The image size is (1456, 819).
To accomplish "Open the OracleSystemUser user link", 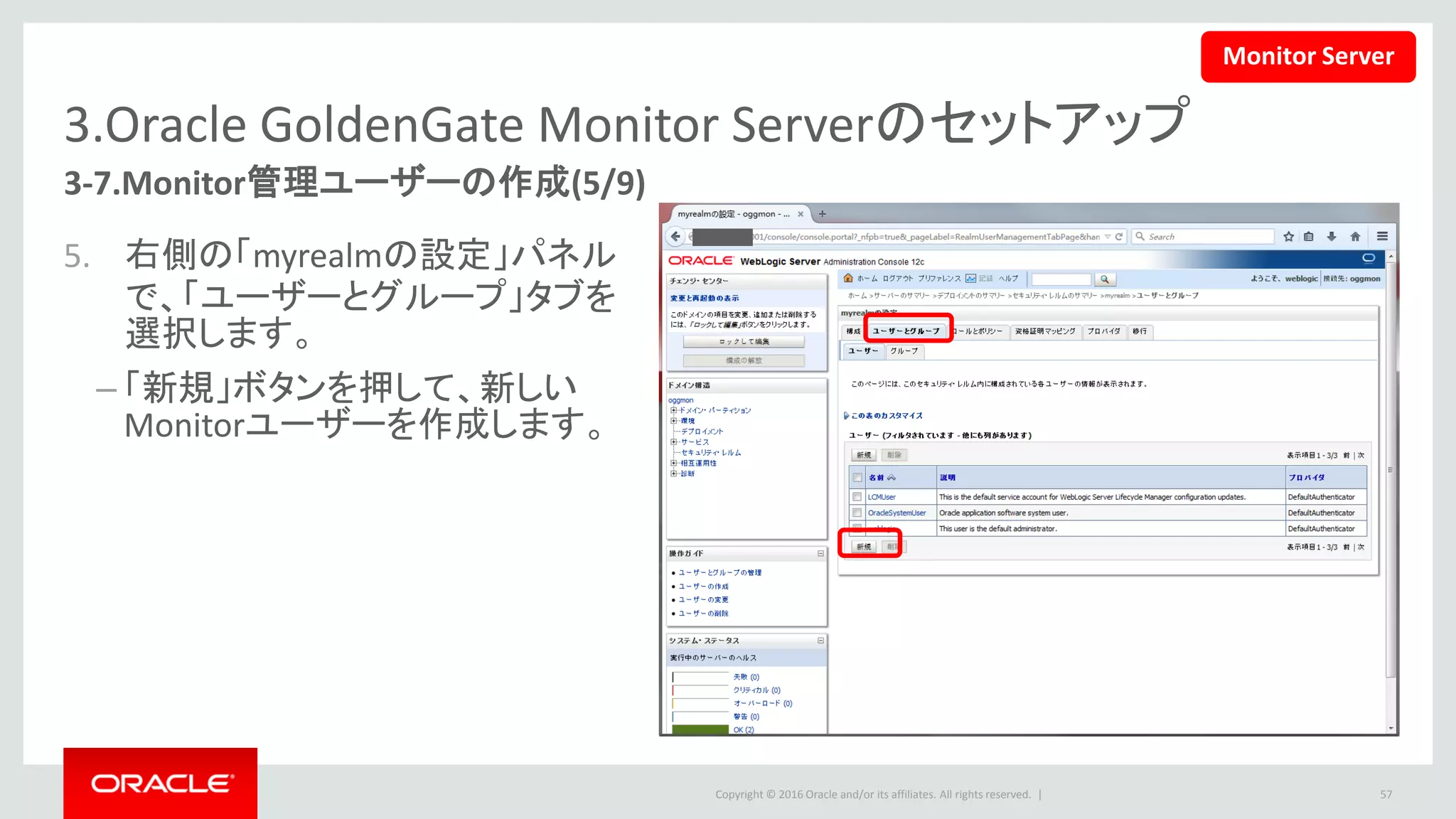I will [896, 513].
